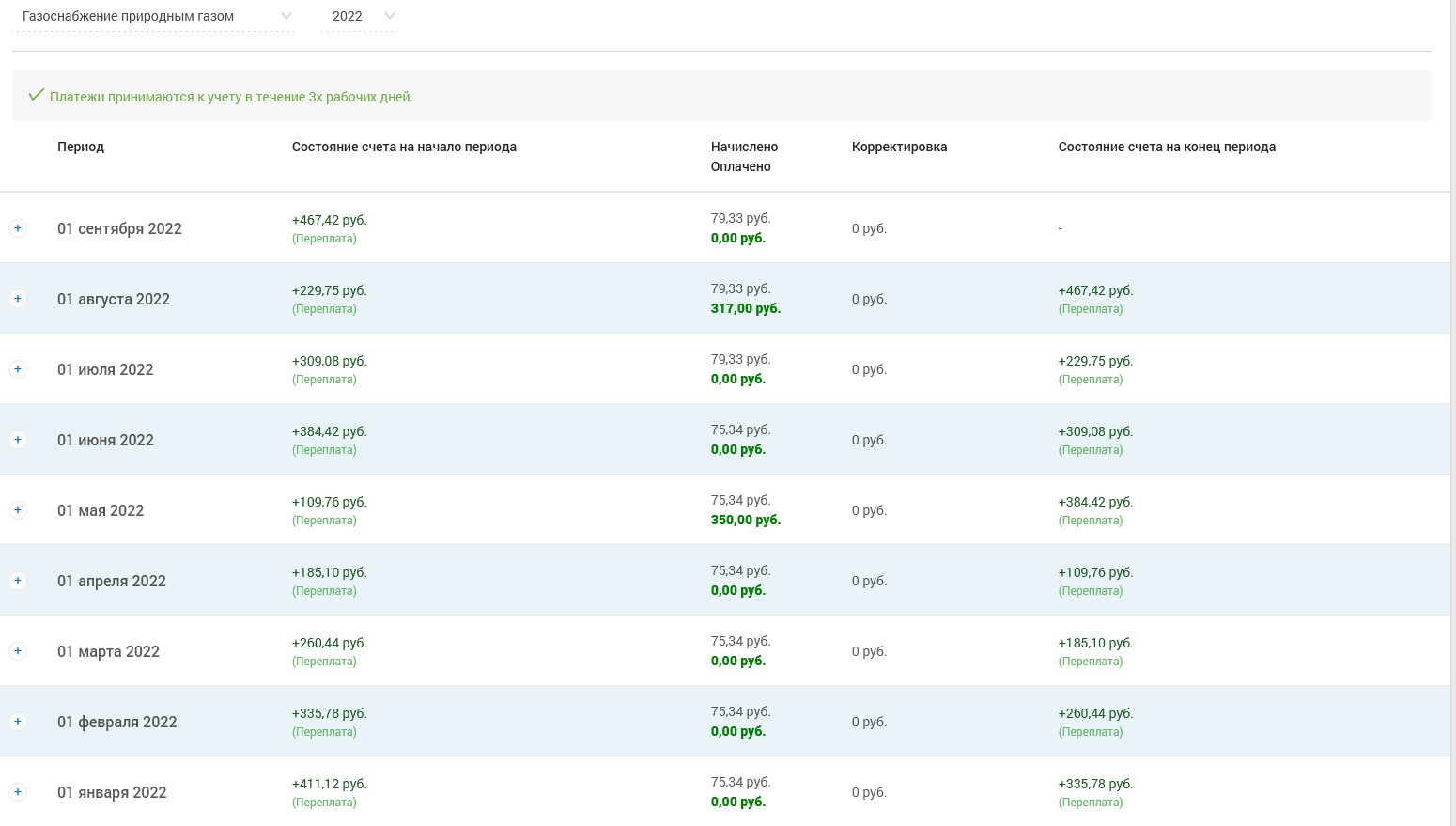Click the +384,42 руб. May ending balance
The height and width of the screenshot is (826, 1456).
click(1096, 502)
